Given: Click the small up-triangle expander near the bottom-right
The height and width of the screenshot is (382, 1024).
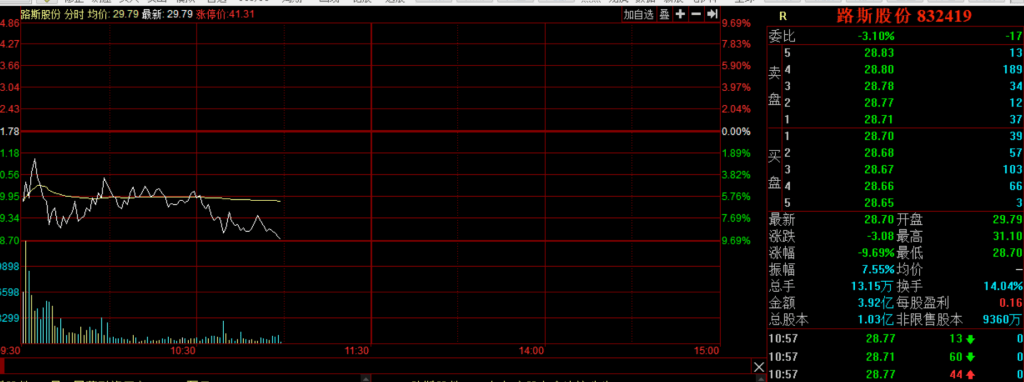Looking at the screenshot, I should tap(760, 379).
